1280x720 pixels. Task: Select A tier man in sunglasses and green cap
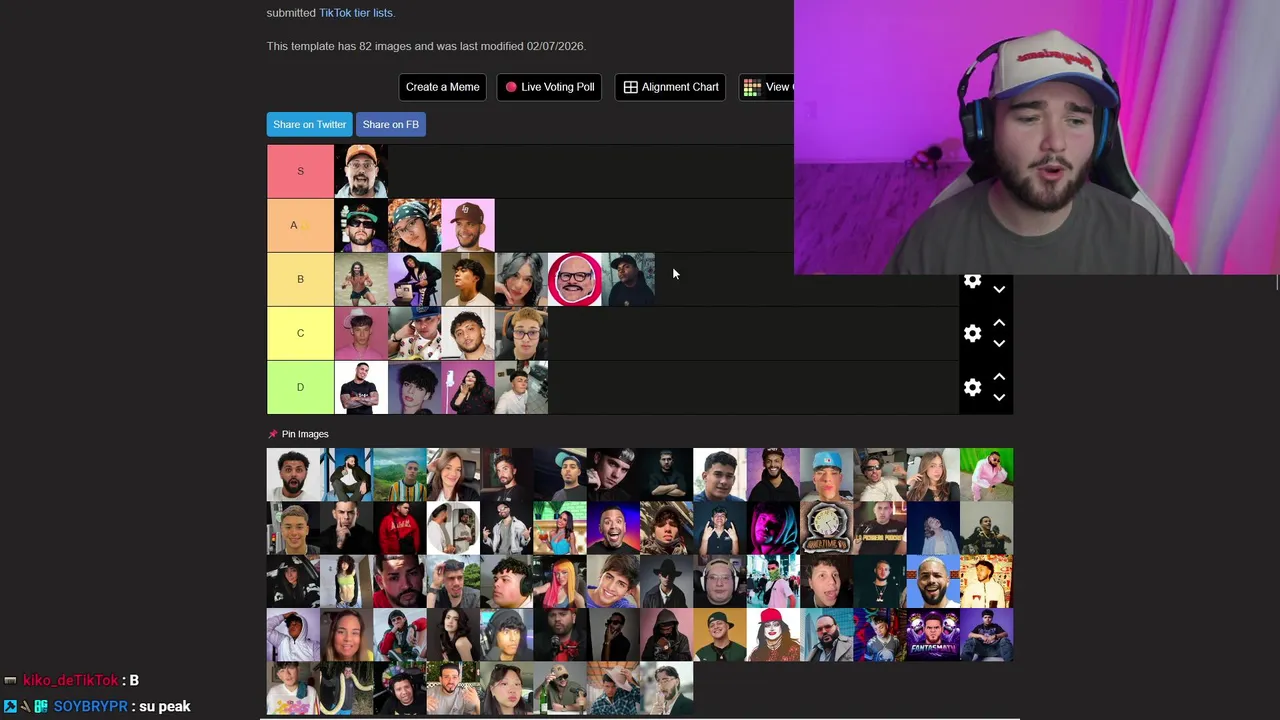click(361, 225)
